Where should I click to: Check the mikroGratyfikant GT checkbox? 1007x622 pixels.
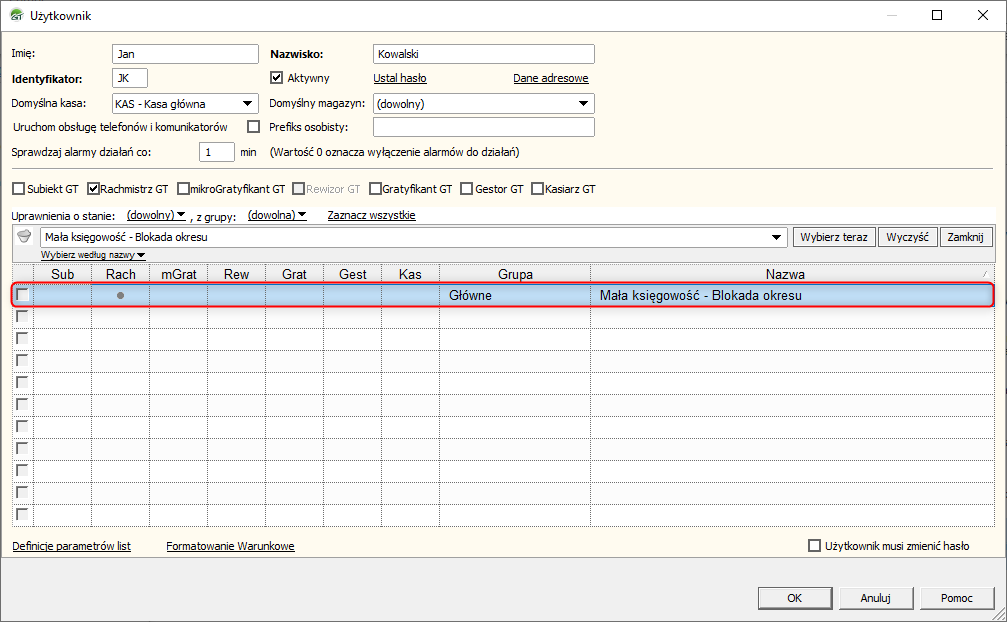click(183, 189)
